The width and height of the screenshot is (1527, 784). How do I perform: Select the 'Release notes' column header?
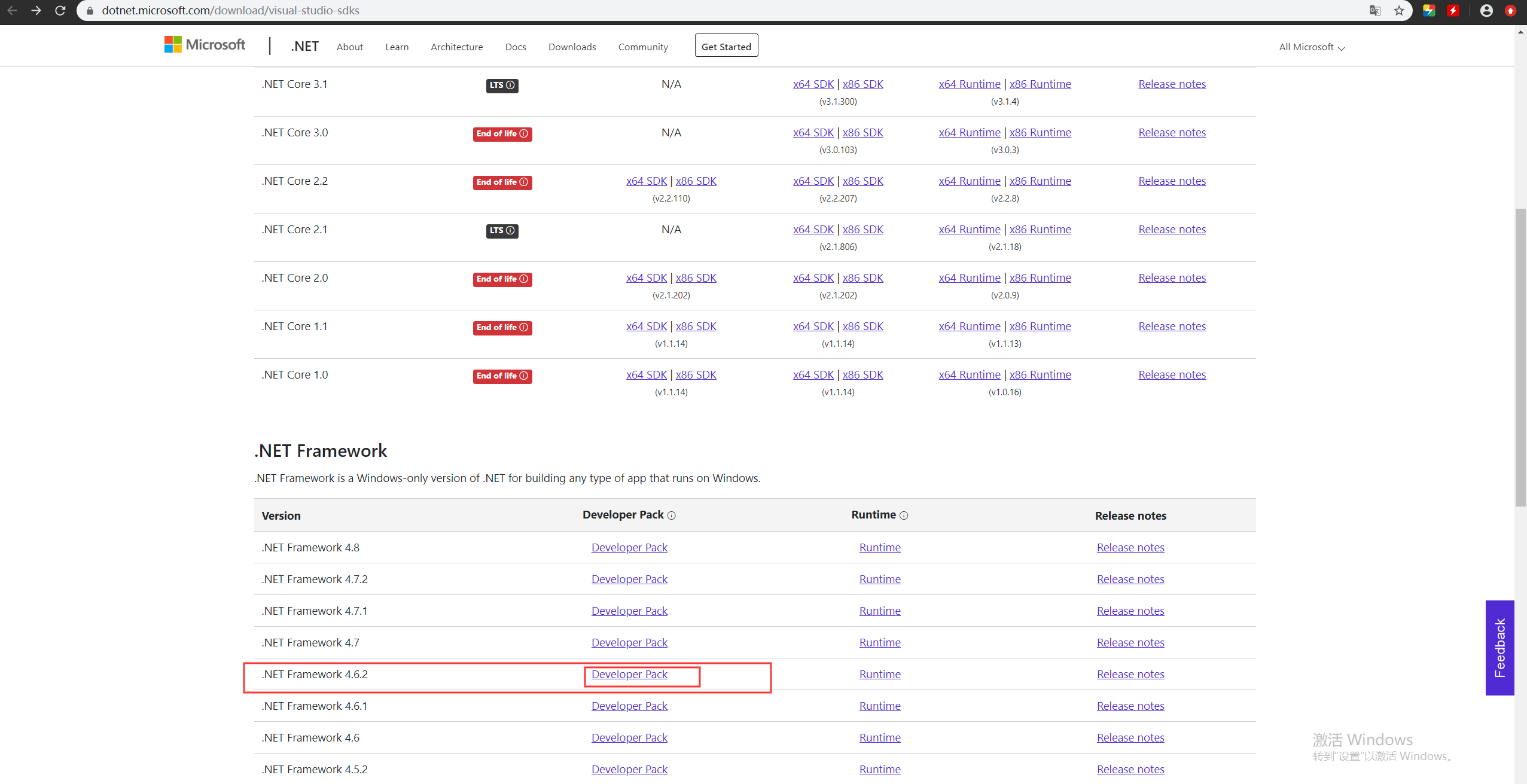[x=1130, y=515]
